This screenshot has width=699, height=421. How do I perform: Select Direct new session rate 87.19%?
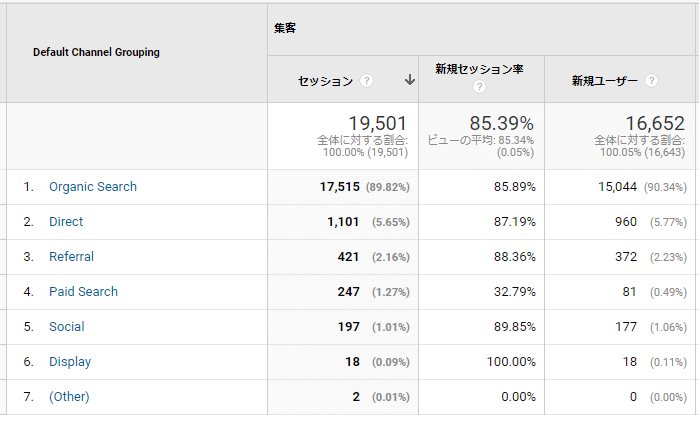[514, 222]
